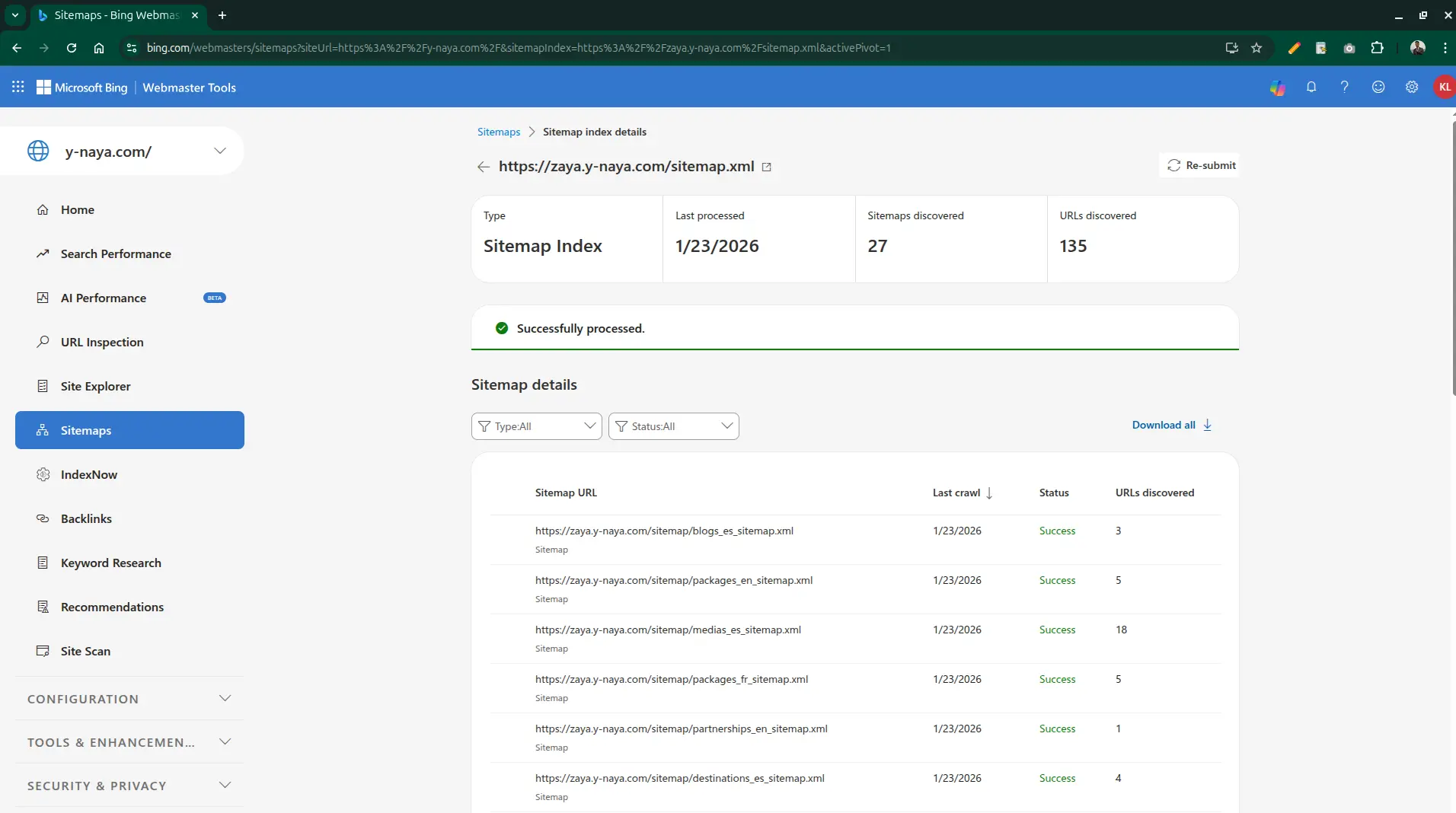Open the Status:All filter dropdown
Viewport: 1456px width, 813px height.
click(673, 426)
